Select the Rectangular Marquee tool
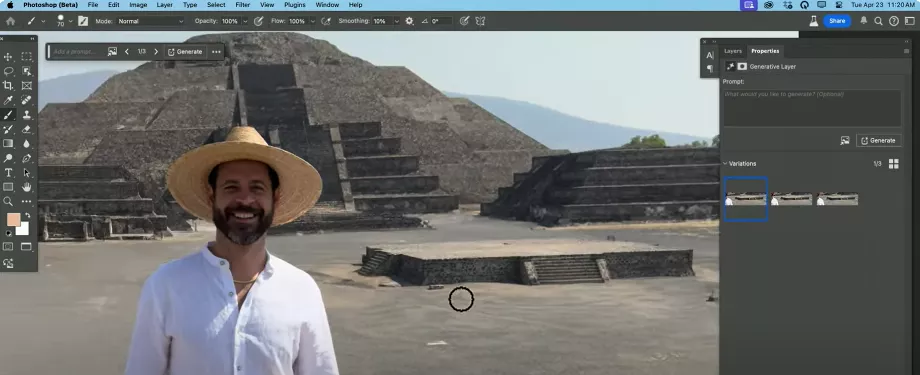The width and height of the screenshot is (920, 375). pos(26,57)
